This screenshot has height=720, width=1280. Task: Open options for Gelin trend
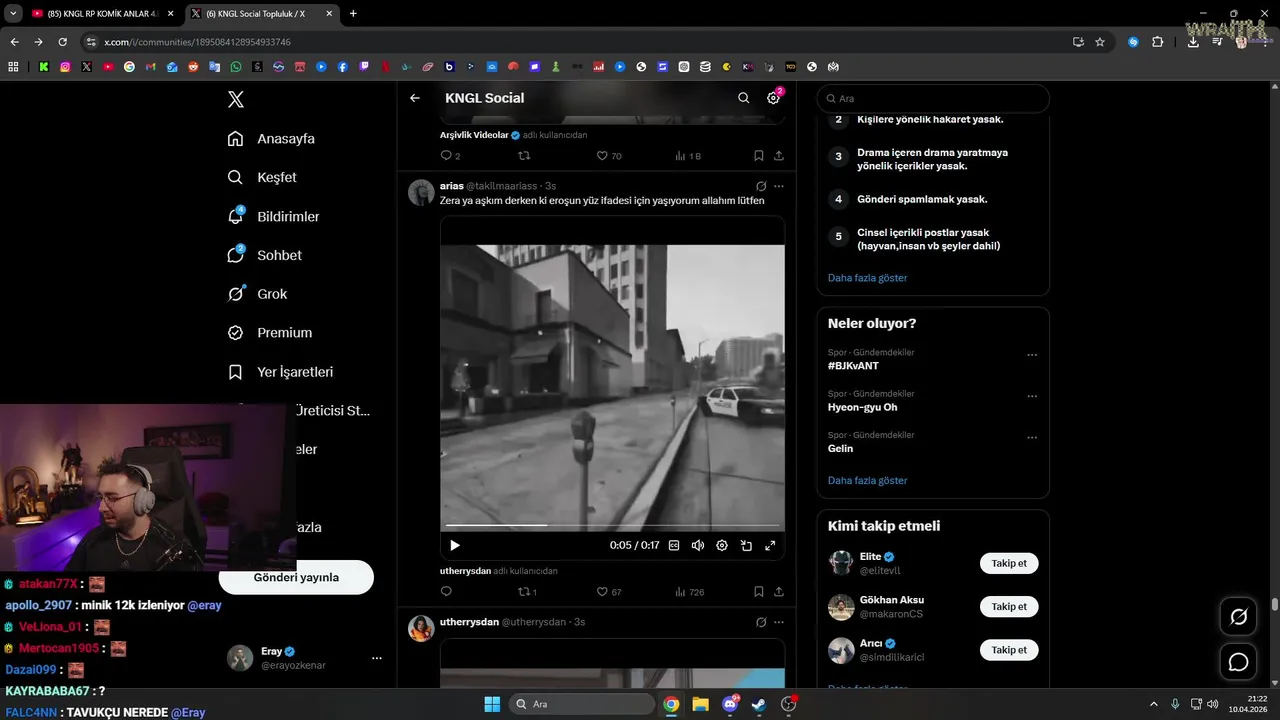[1032, 437]
